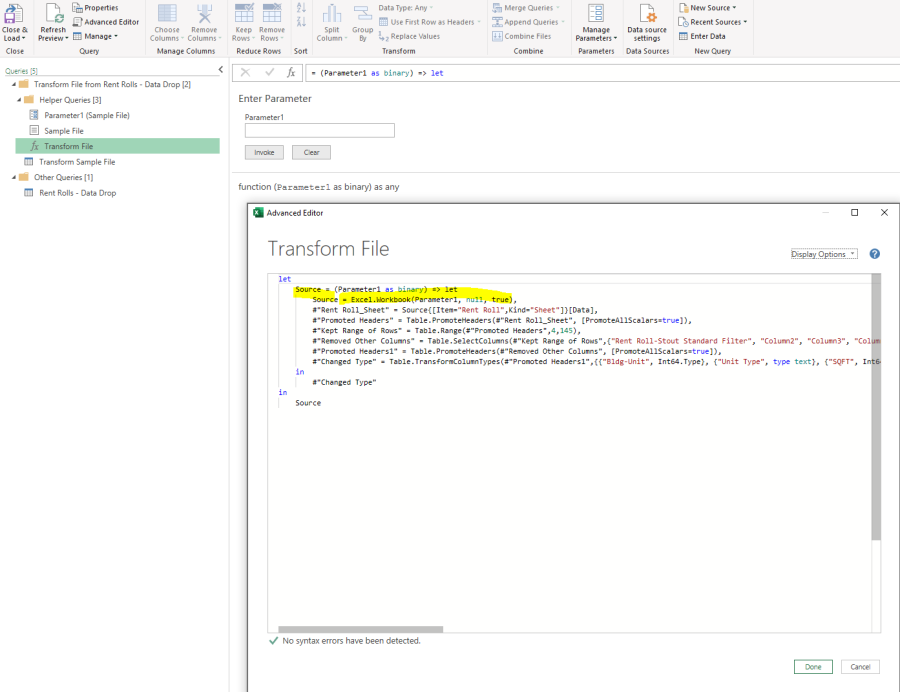Click the Close & Load icon
This screenshot has height=692, width=900.
tap(14, 14)
